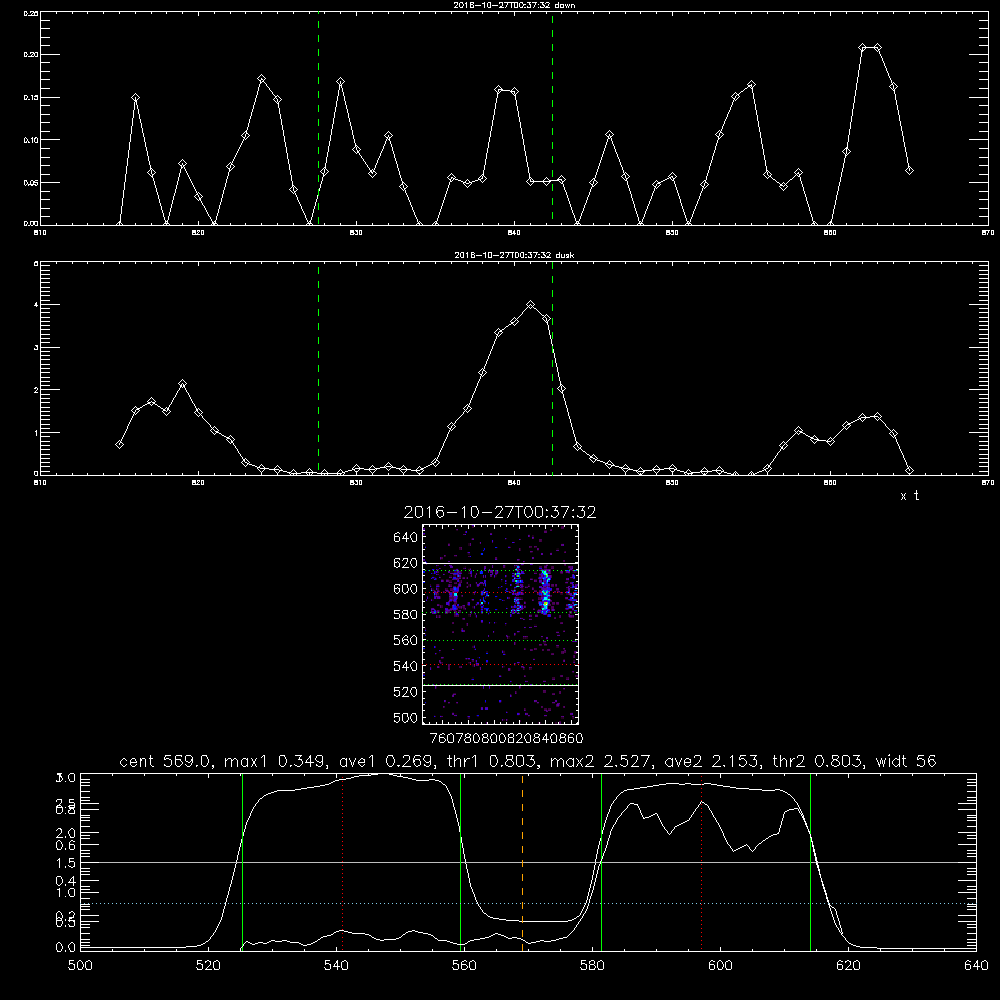Click the 'ave2 2.153' value in the stats line
The width and height of the screenshot is (1000, 1000).
coord(711,761)
